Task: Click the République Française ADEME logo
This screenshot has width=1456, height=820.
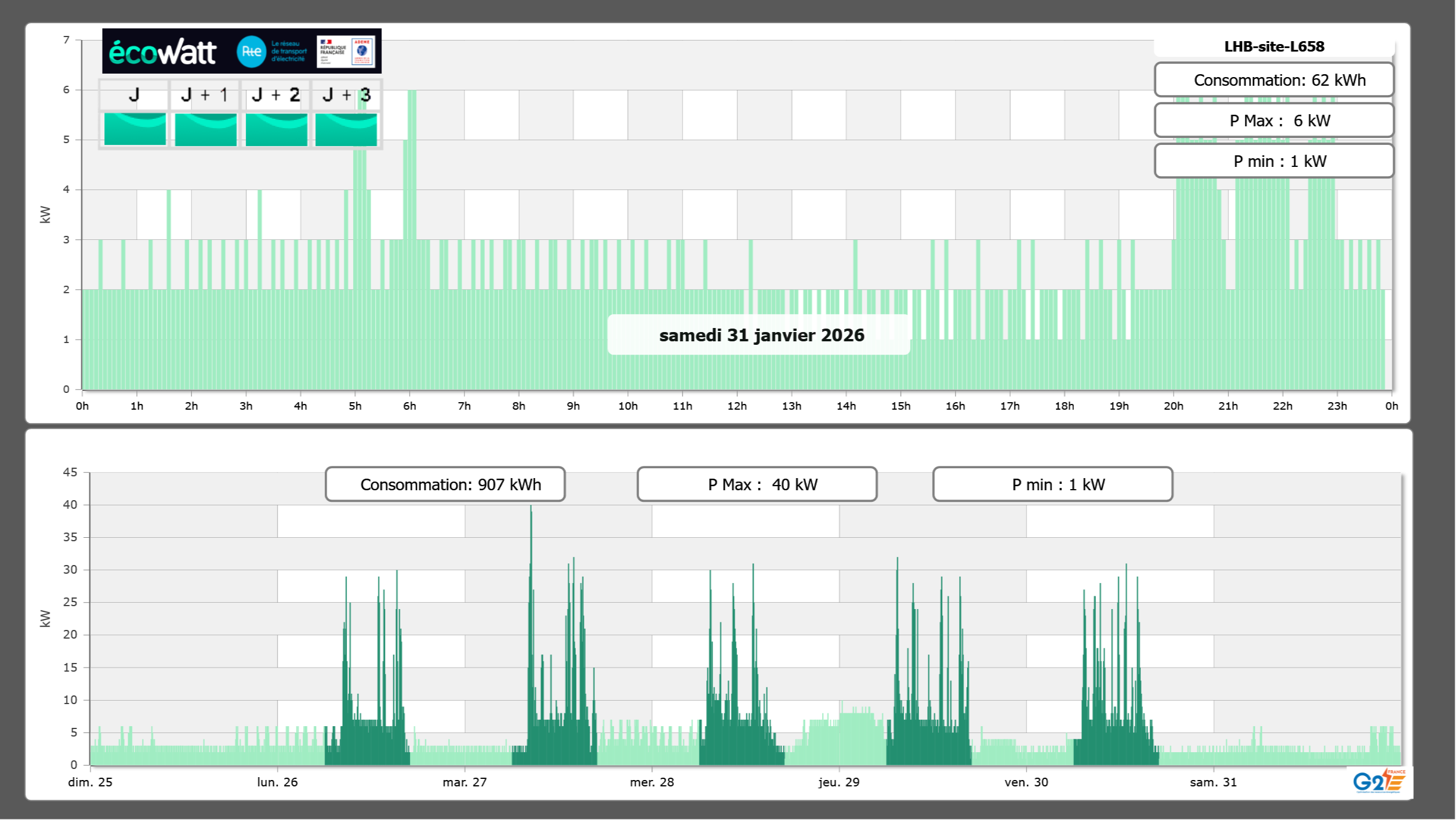Action: pos(346,52)
